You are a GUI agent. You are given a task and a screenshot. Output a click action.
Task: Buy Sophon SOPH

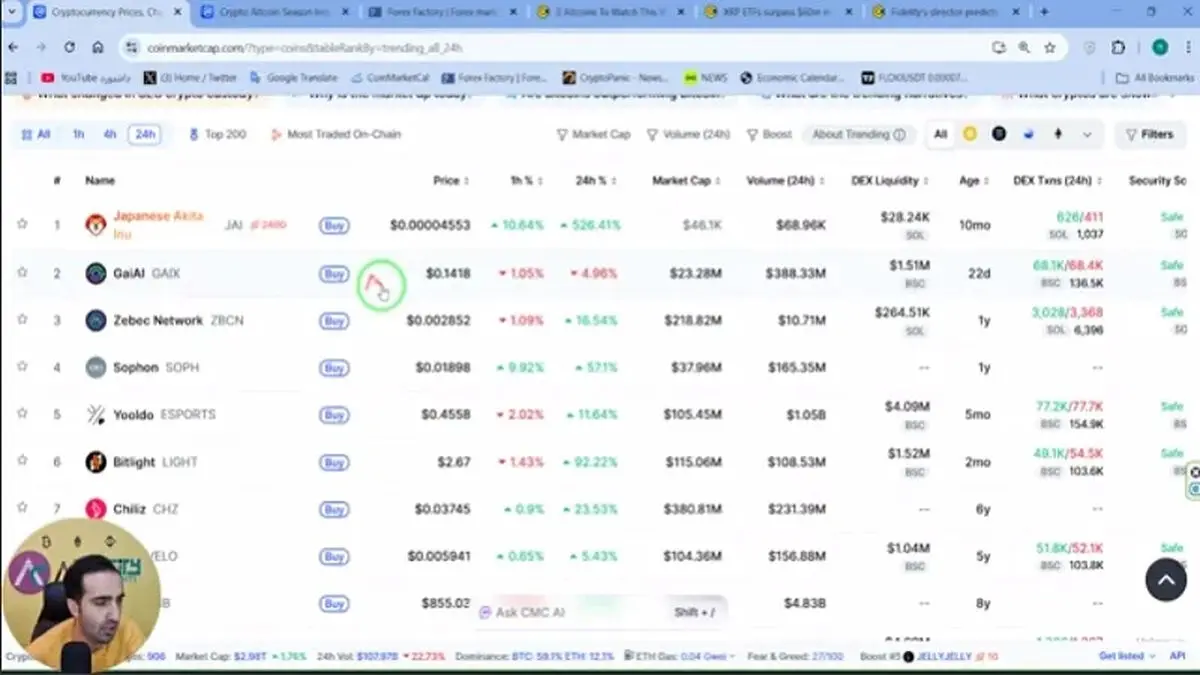334,367
